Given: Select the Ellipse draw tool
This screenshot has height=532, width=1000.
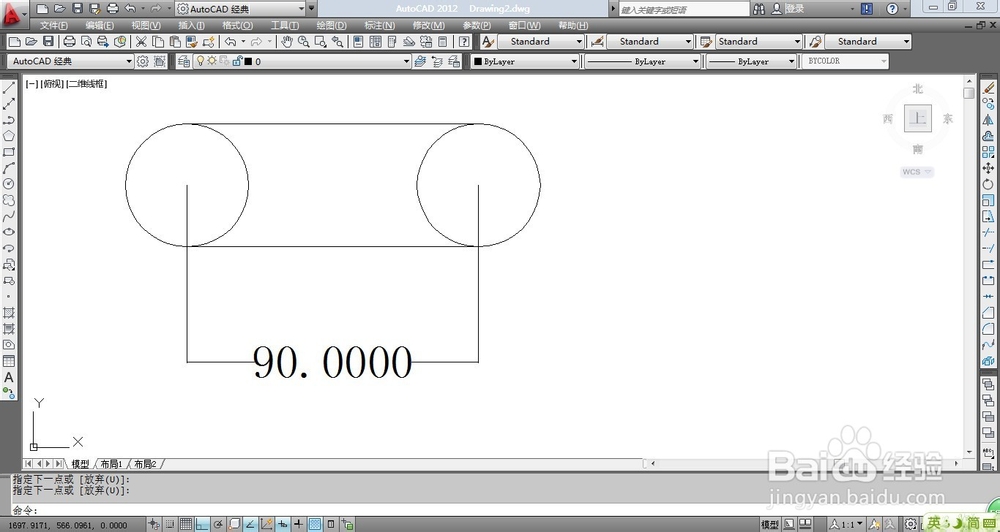Looking at the screenshot, I should (x=9, y=232).
